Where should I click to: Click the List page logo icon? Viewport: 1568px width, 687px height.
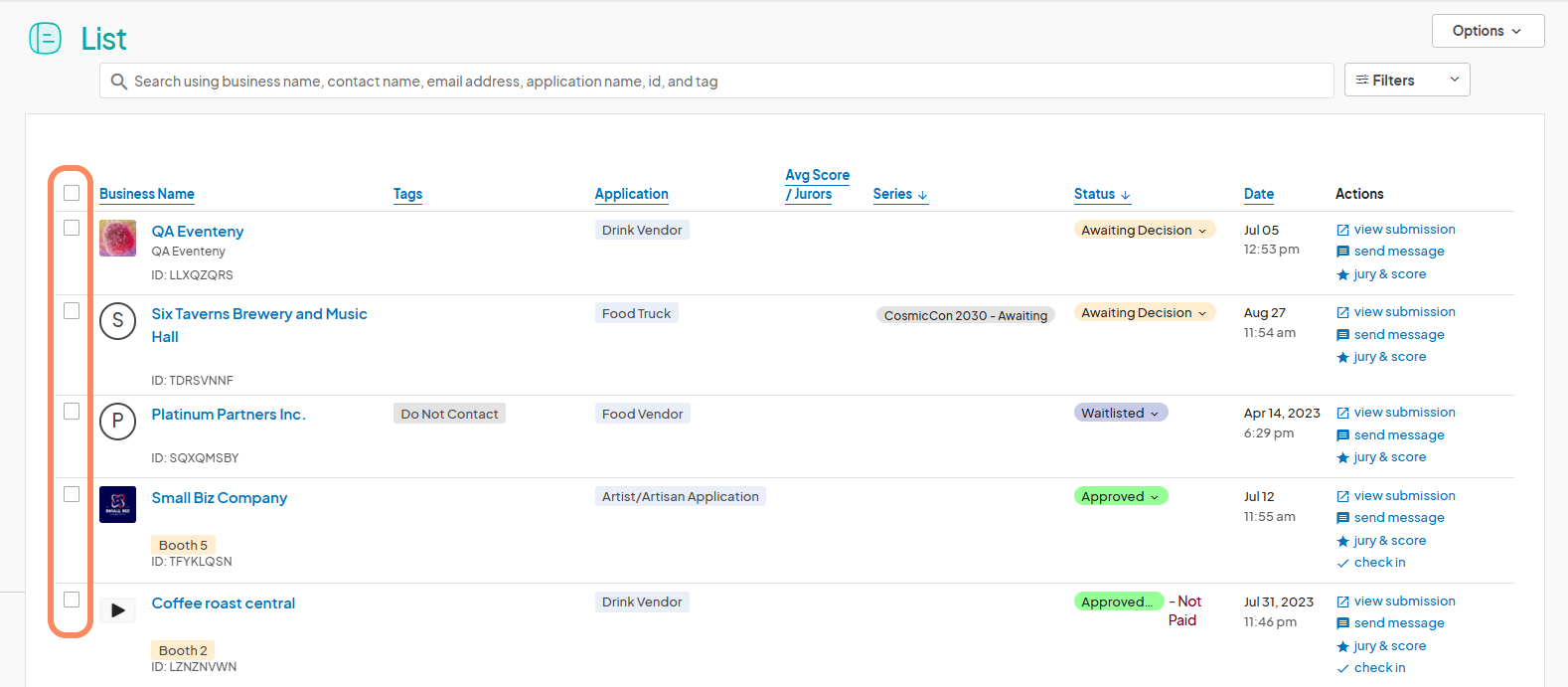coord(46,39)
